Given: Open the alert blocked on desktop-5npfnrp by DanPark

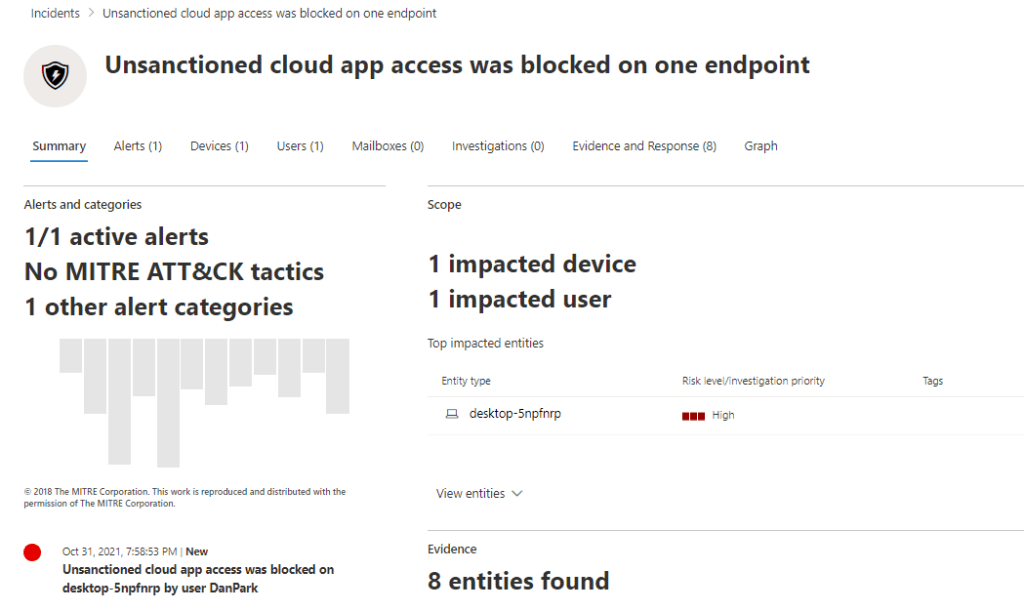Looking at the screenshot, I should [x=198, y=578].
